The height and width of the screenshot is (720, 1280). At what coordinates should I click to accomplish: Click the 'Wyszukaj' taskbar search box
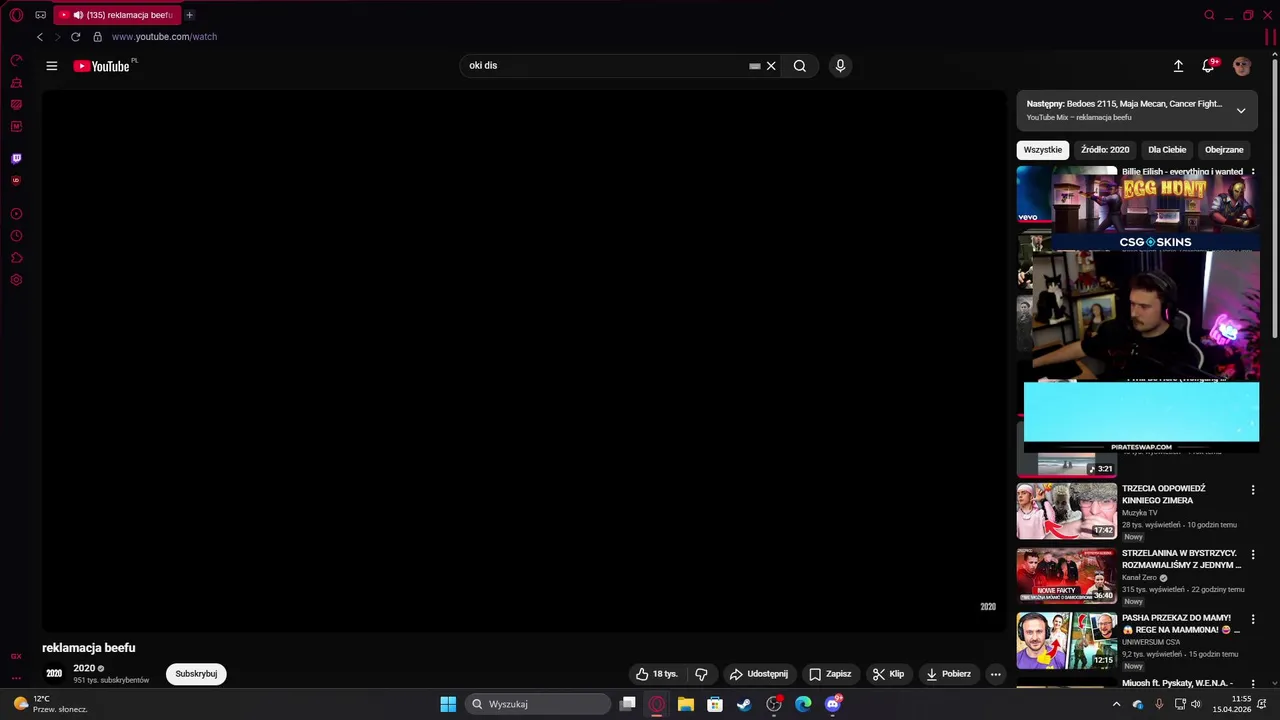click(x=538, y=704)
